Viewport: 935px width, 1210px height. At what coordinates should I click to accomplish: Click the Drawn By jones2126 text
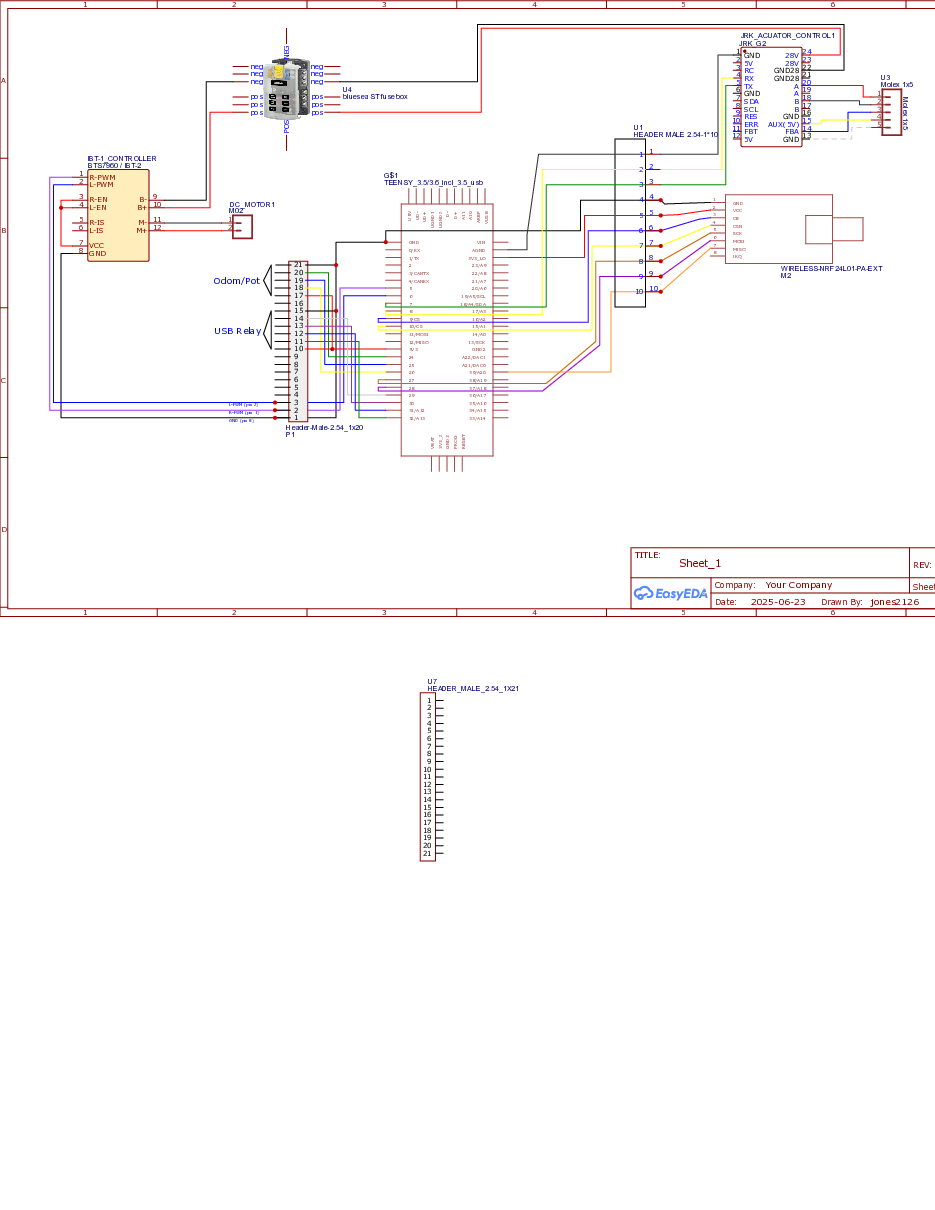coord(894,602)
